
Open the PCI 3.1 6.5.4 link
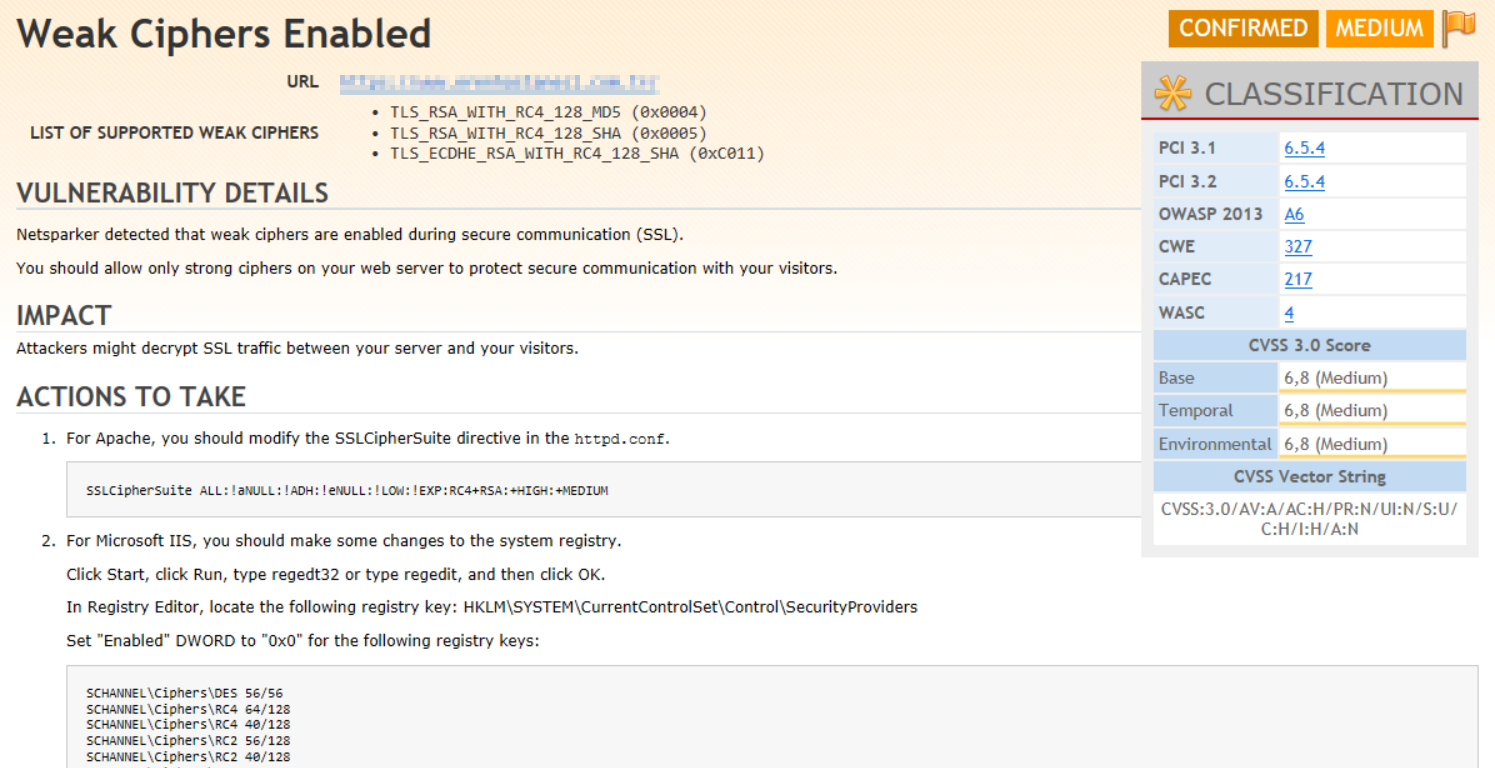click(x=1304, y=148)
